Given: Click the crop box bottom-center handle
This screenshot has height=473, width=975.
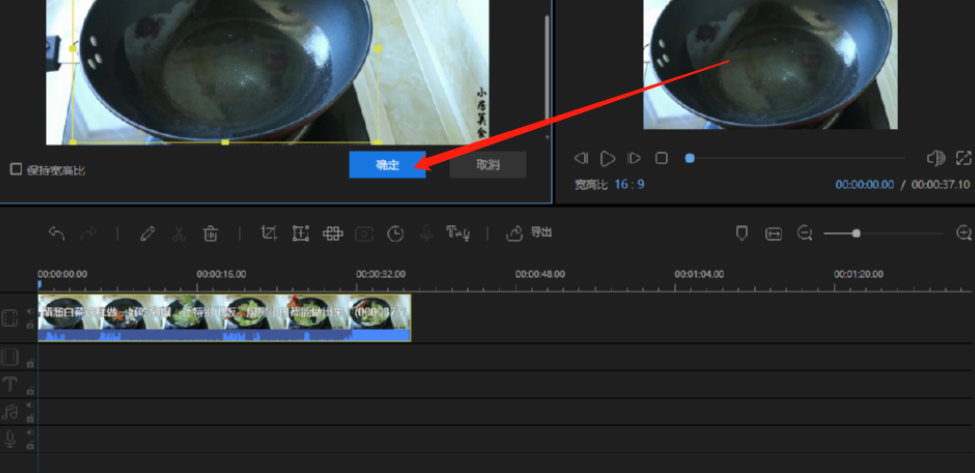Looking at the screenshot, I should [x=225, y=142].
